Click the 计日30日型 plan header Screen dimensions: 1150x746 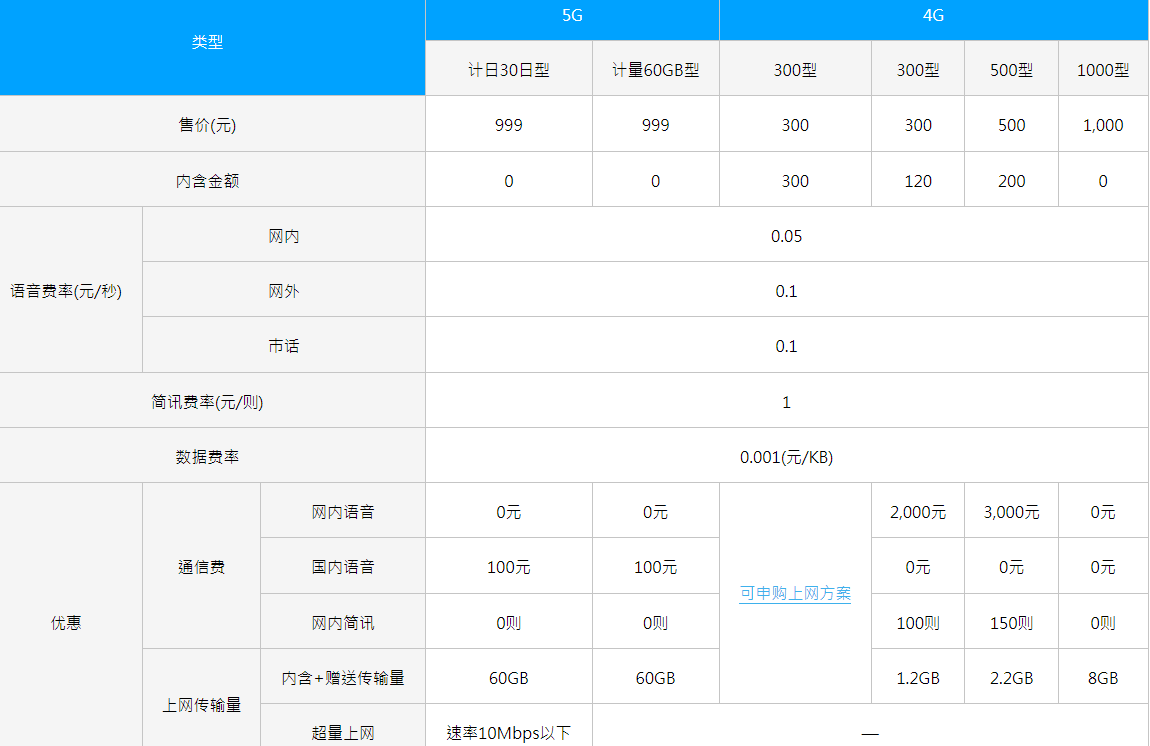pyautogui.click(x=509, y=70)
